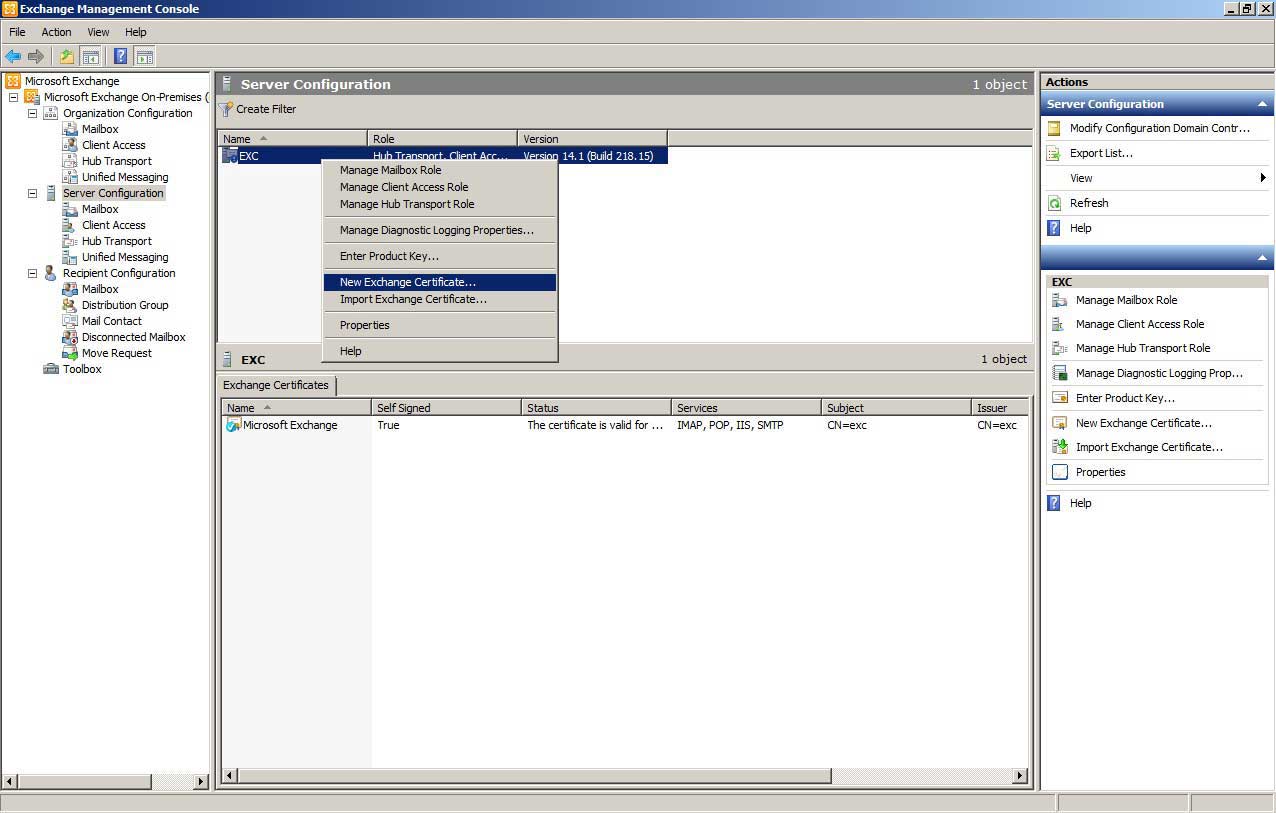Viewport: 1276px width, 813px height.
Task: Click the Back arrow toolbar icon
Action: tap(13, 57)
